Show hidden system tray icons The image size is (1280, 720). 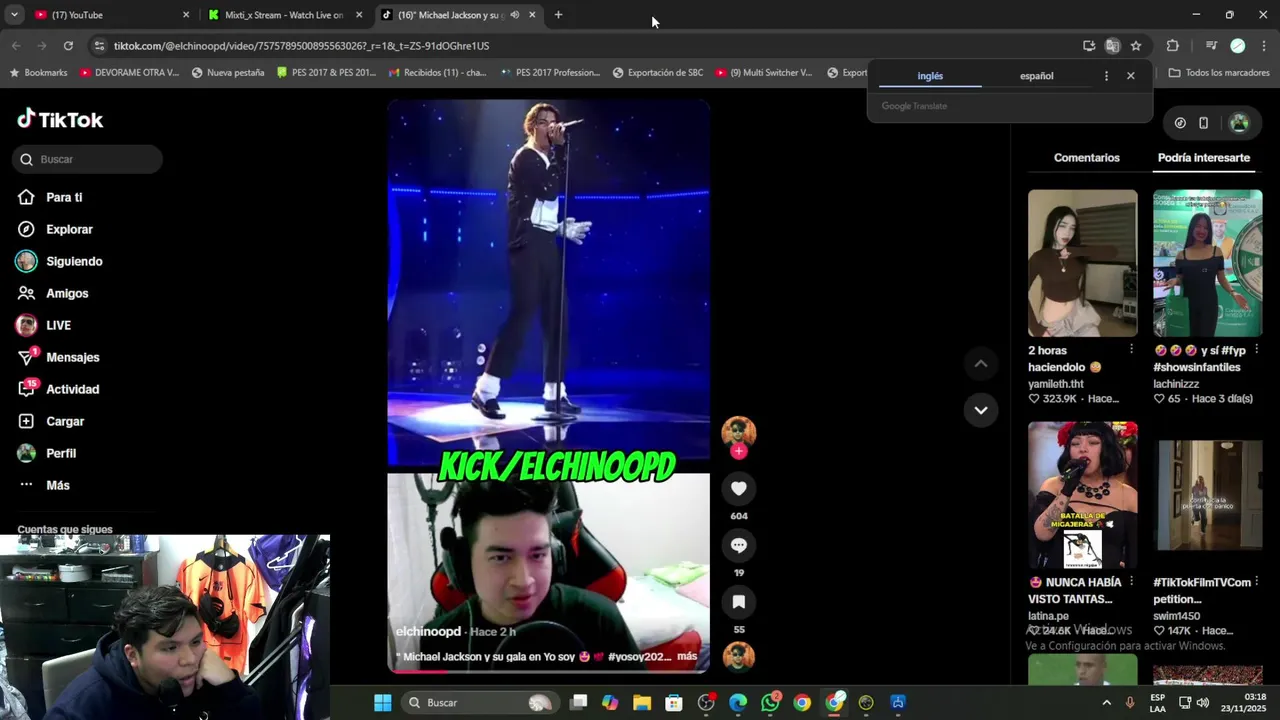tap(1106, 703)
